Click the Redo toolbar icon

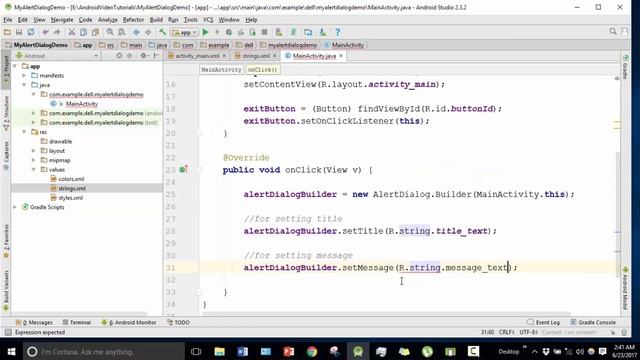coord(57,32)
